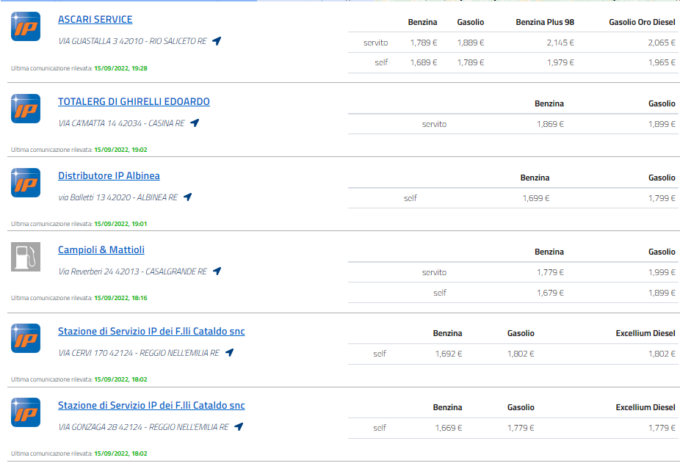
Task: Click timestamp 15/09/2022, 19:01
Action: click(x=121, y=224)
